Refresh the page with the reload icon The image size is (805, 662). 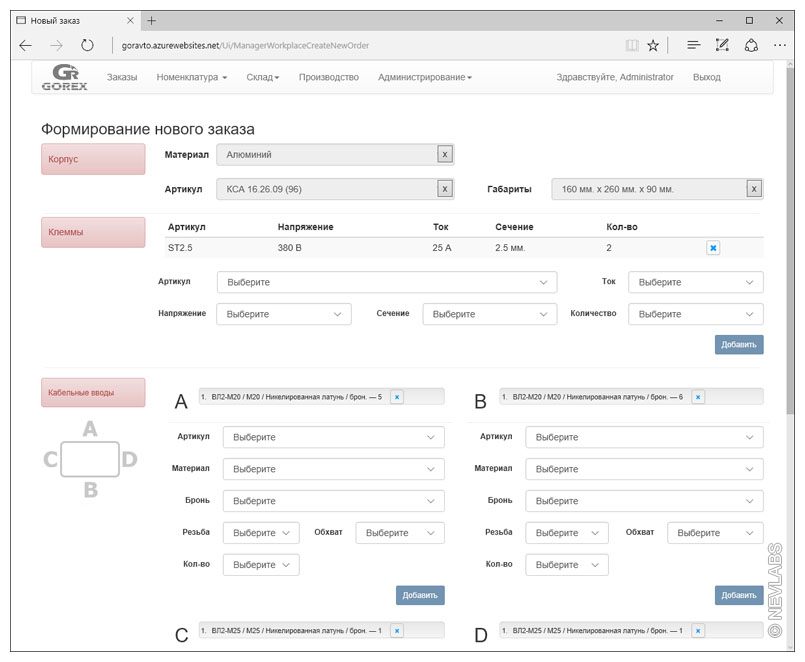[x=87, y=45]
